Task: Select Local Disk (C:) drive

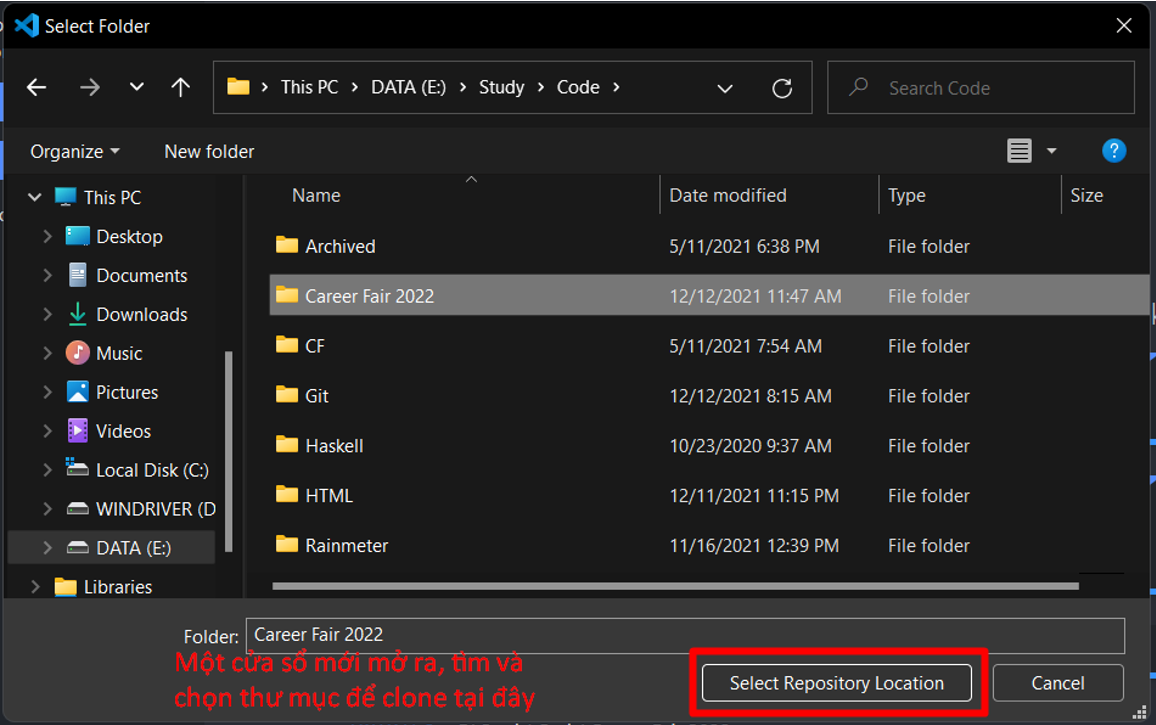Action: coord(152,470)
